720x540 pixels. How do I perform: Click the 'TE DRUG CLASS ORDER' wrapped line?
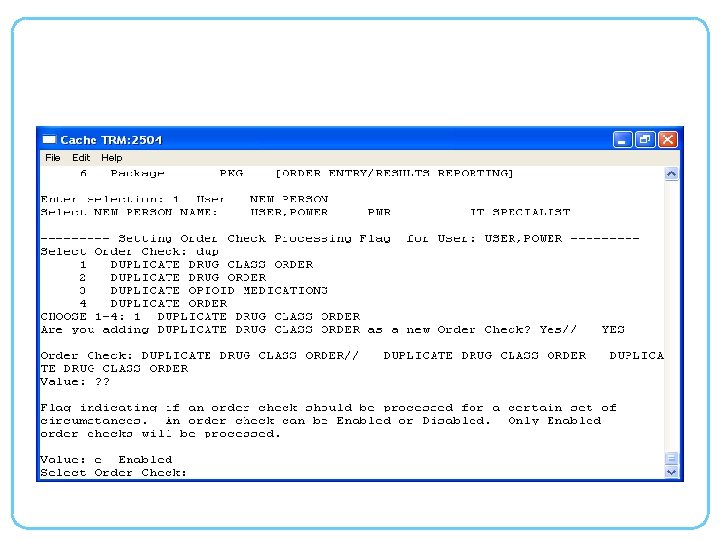coord(114,369)
